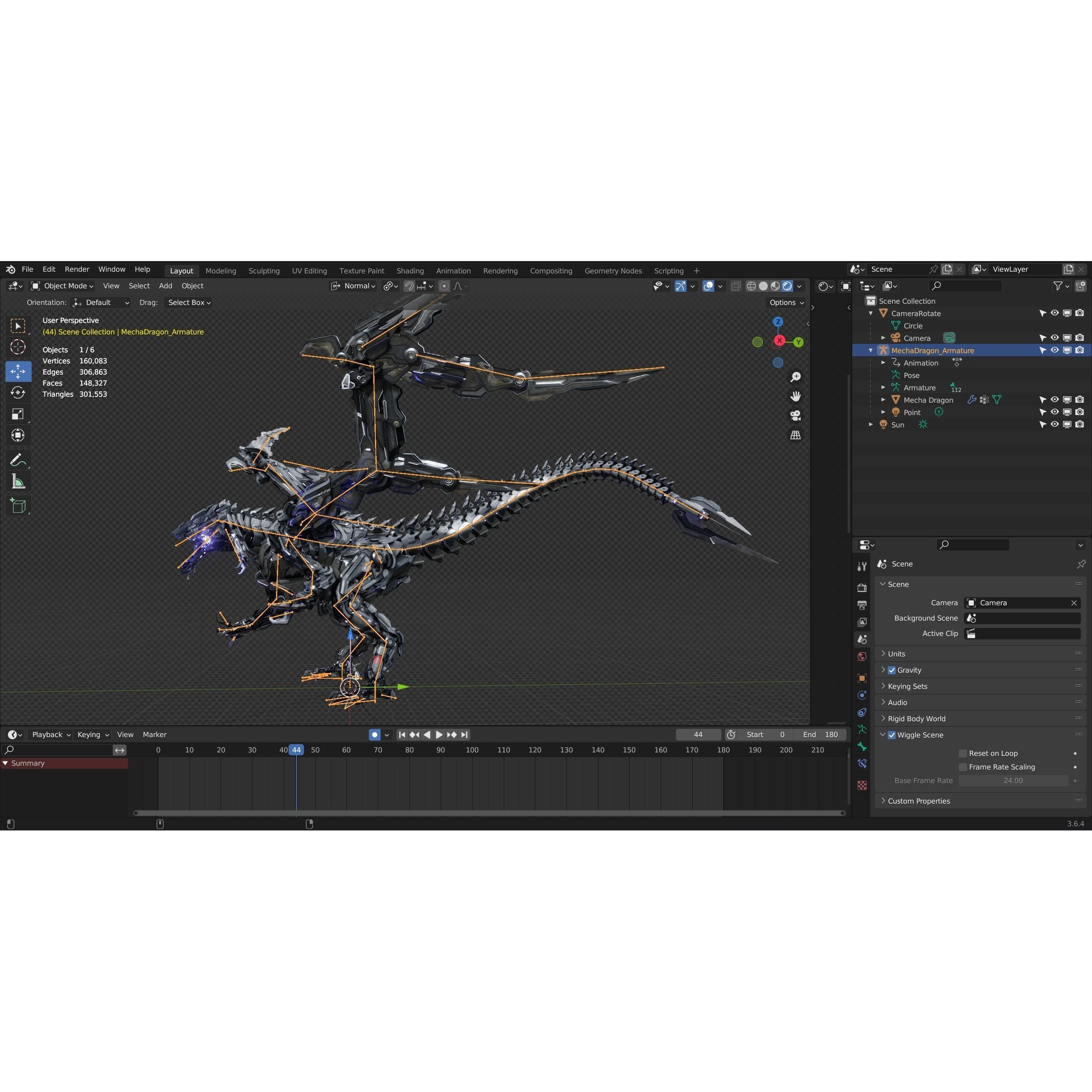The width and height of the screenshot is (1092, 1092).
Task: Adjust the Base Frame Rate value
Action: (x=1014, y=781)
